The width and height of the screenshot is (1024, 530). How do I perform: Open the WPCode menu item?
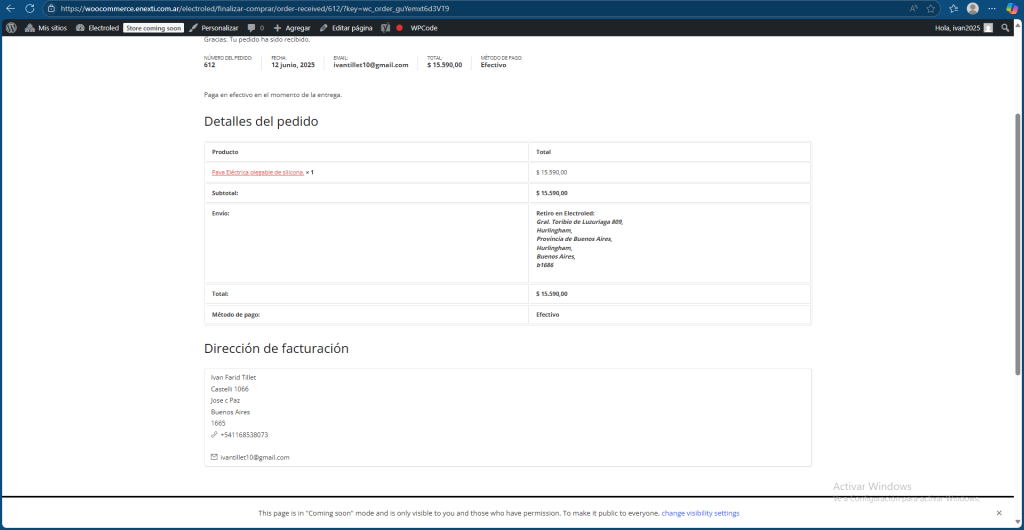click(x=424, y=28)
